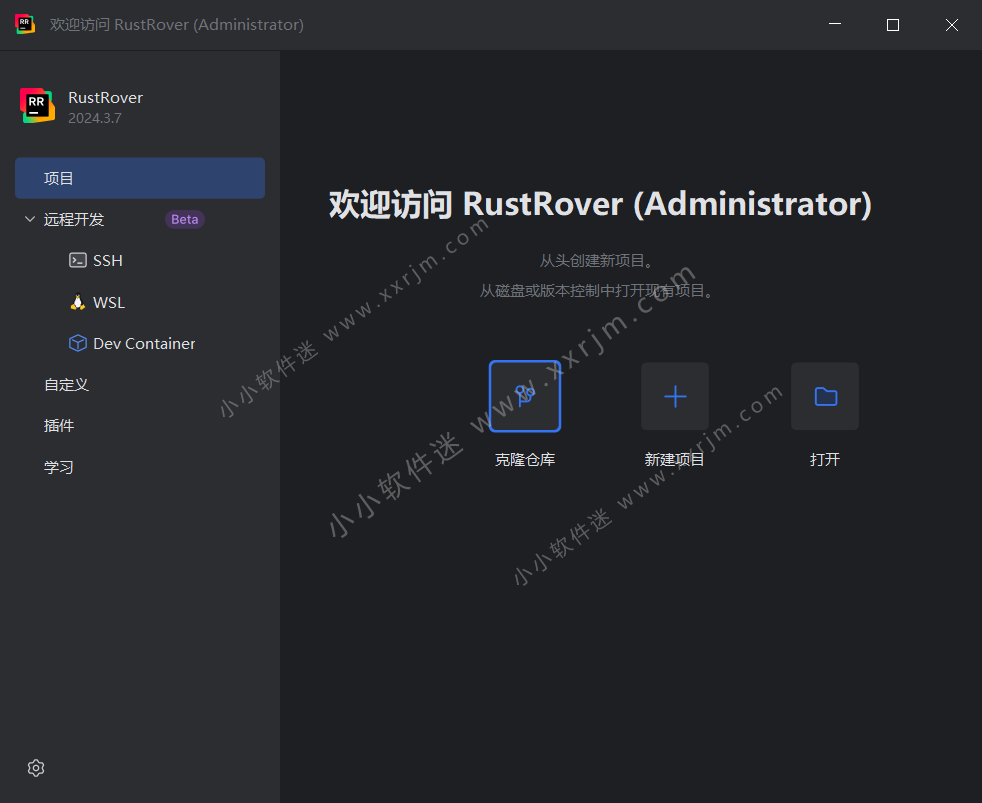
Task: Click the RustRover icon in the title bar
Action: [25, 25]
